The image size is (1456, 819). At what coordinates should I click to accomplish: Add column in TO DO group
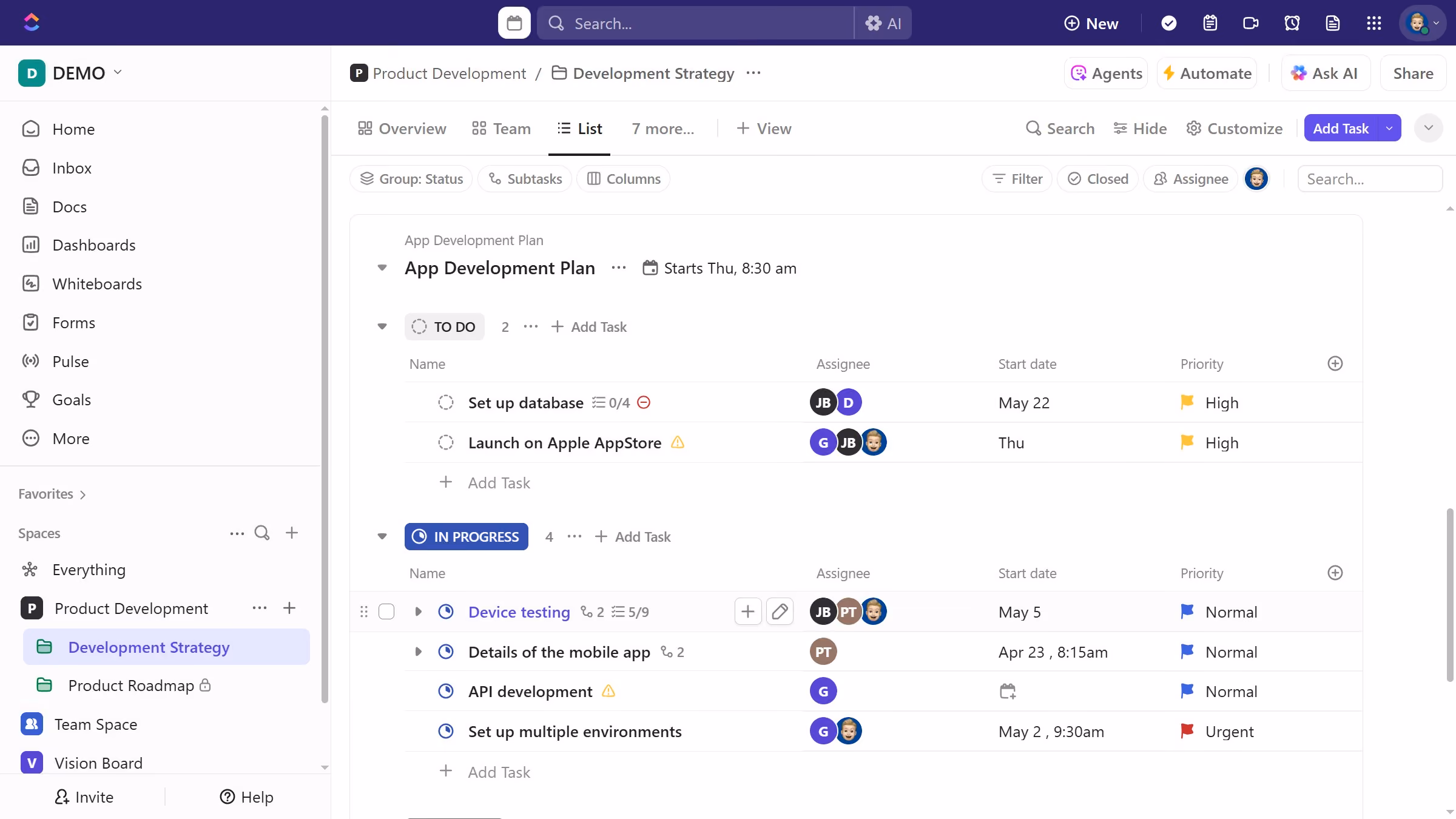pos(1335,363)
